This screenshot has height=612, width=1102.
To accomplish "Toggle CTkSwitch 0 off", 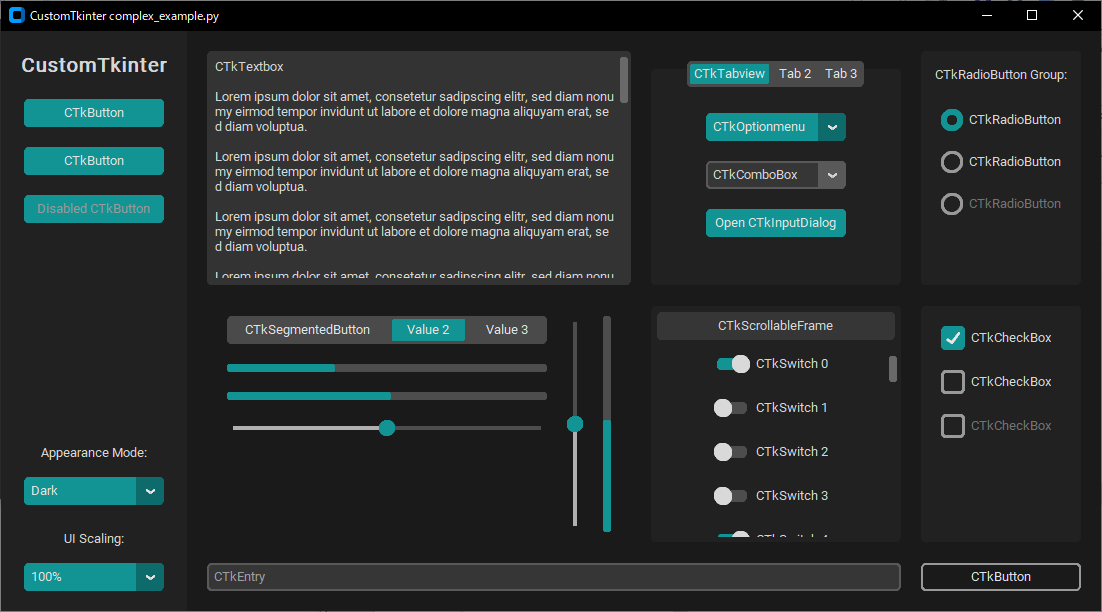I will click(x=732, y=364).
